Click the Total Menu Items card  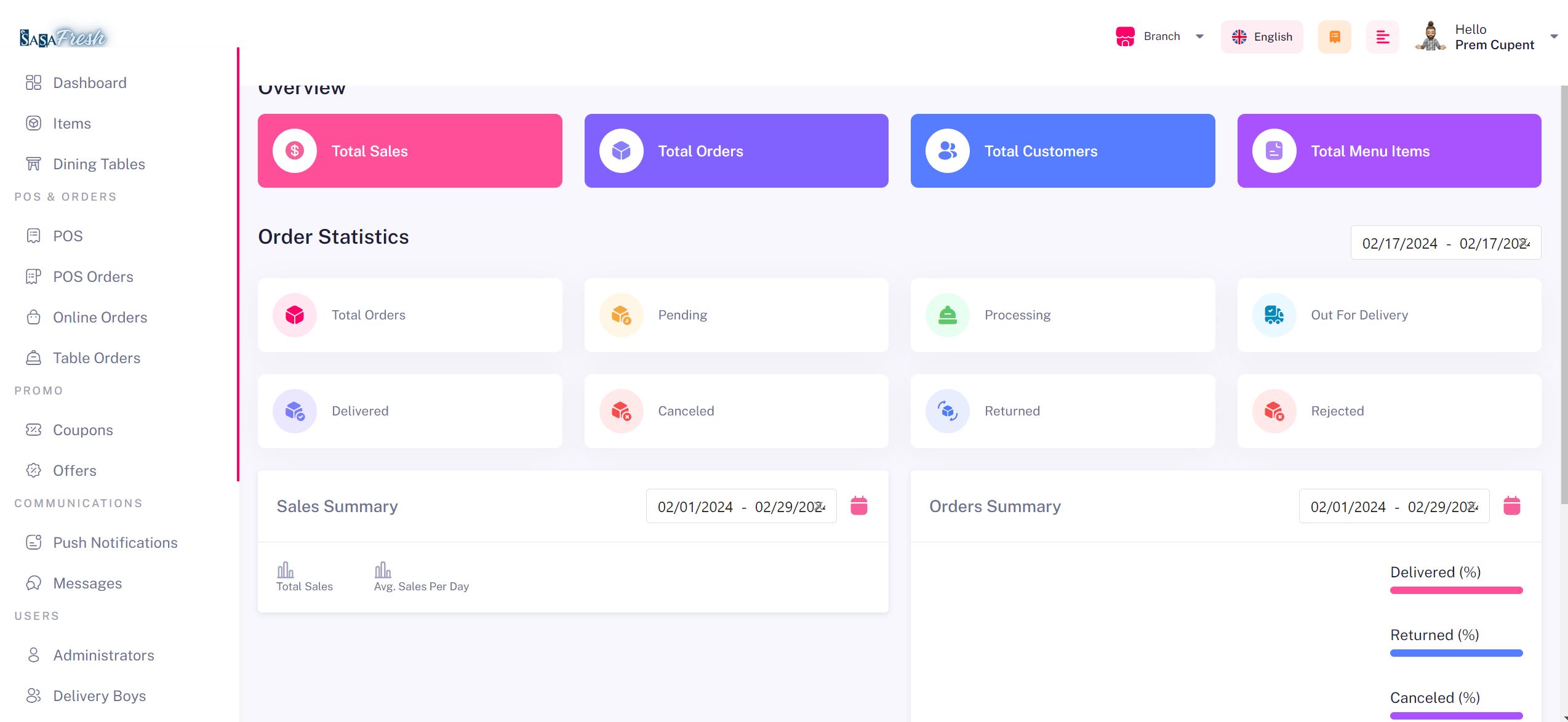click(x=1389, y=151)
